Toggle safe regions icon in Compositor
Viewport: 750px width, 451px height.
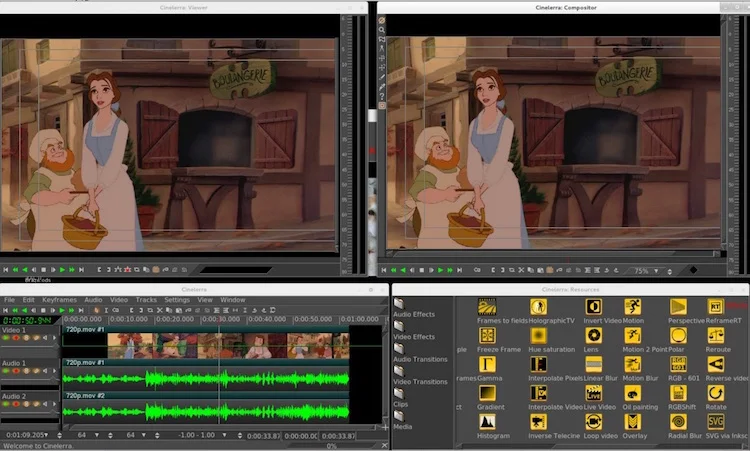(x=382, y=105)
